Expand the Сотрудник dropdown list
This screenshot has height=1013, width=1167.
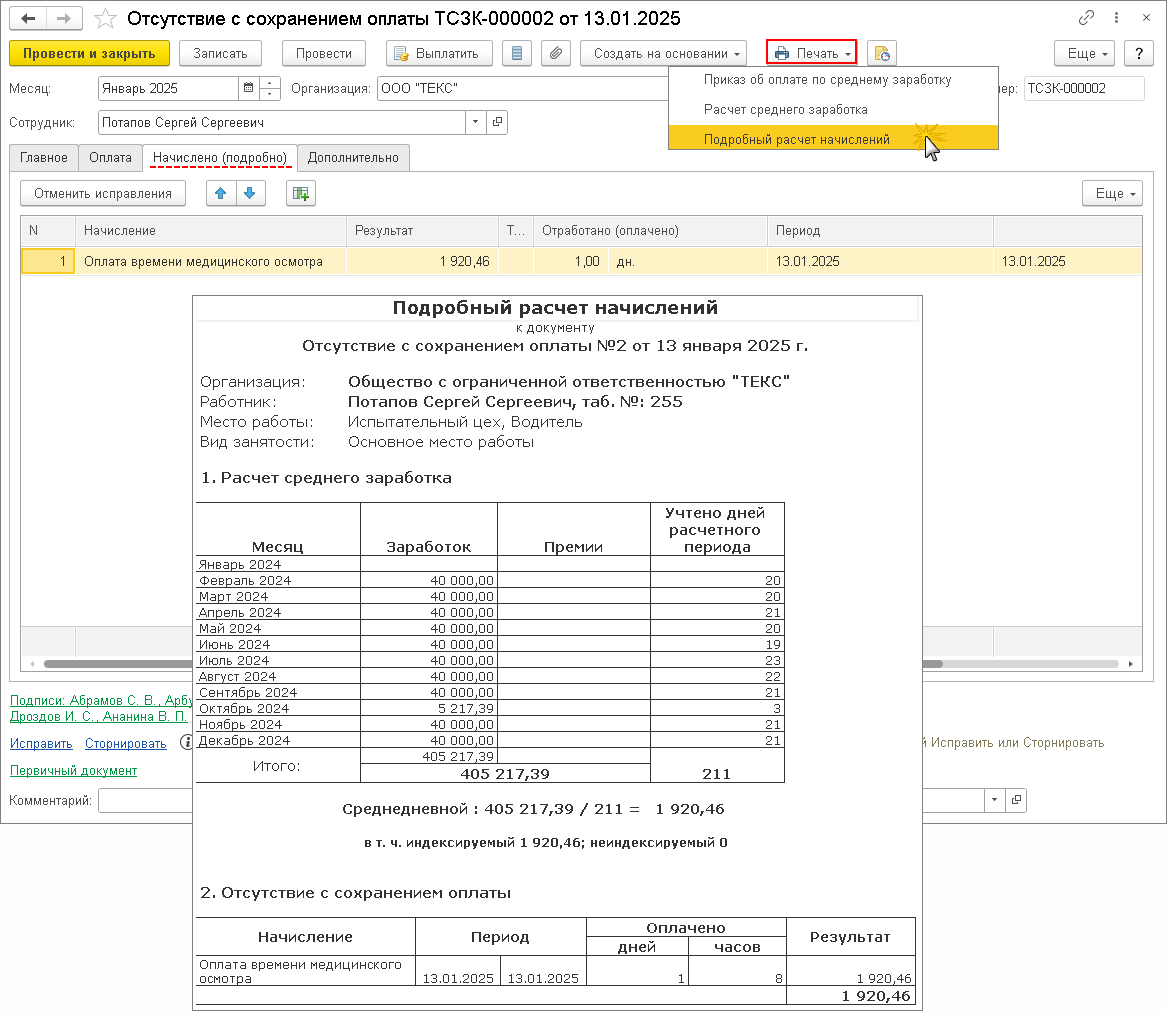click(x=475, y=123)
